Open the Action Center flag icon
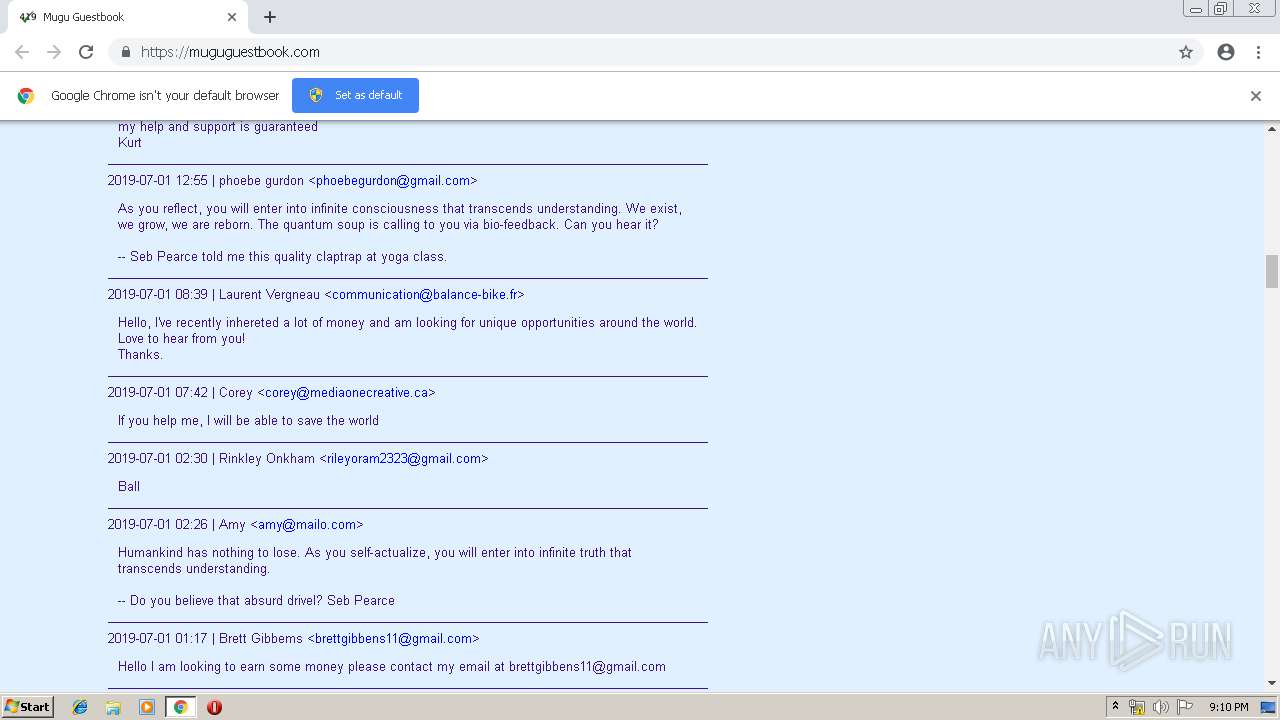The height and width of the screenshot is (720, 1280). [x=1185, y=707]
